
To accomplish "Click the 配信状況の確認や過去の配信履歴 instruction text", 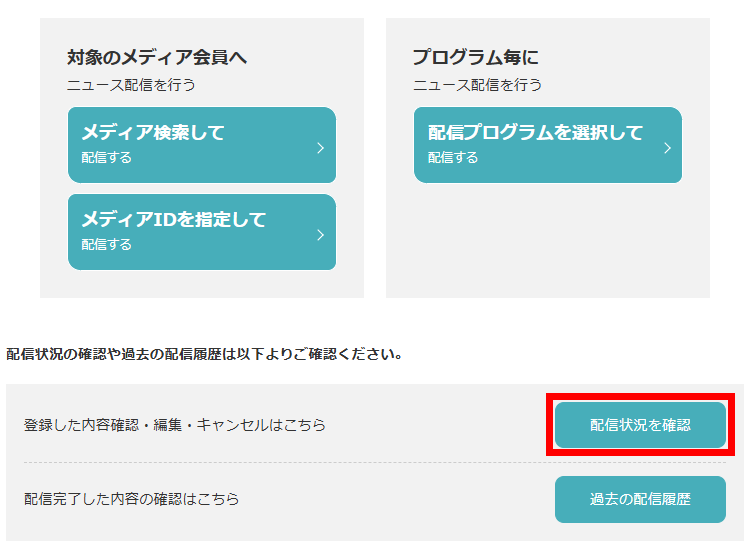I will pyautogui.click(x=204, y=354).
